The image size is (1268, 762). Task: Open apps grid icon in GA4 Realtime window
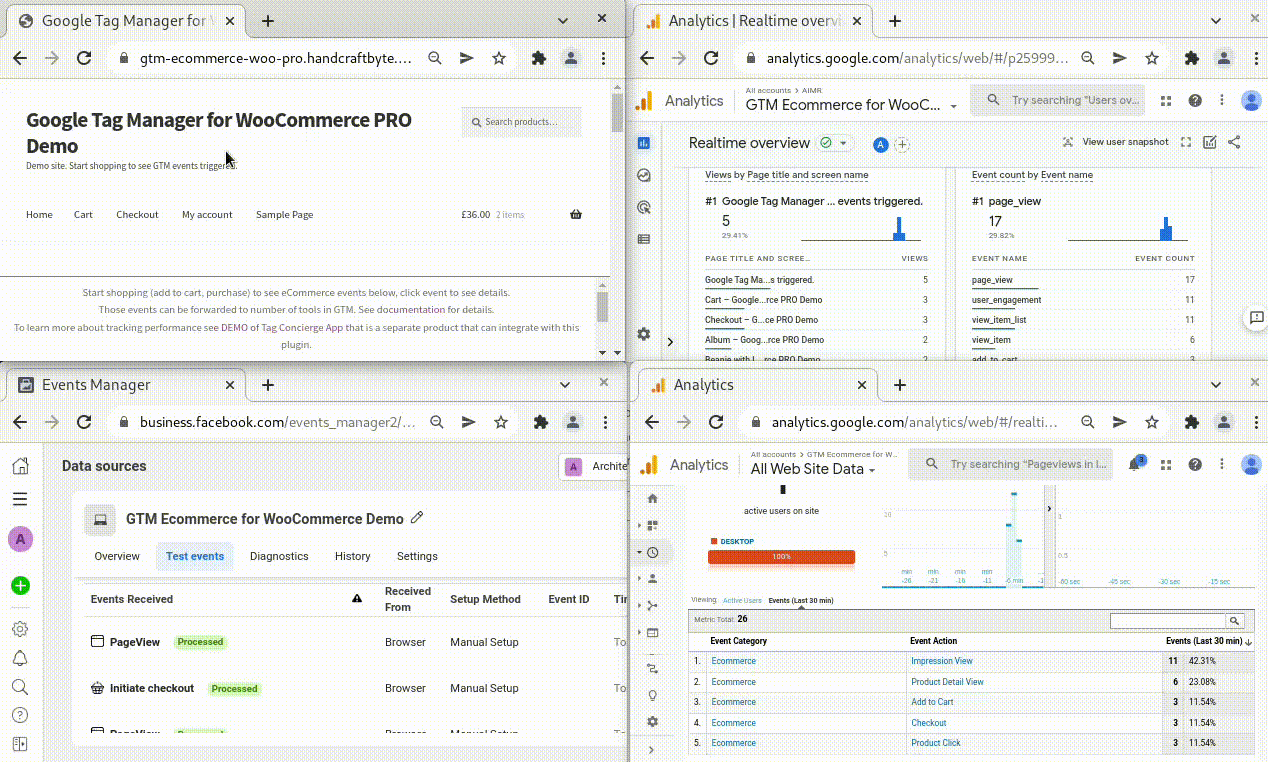1166,101
